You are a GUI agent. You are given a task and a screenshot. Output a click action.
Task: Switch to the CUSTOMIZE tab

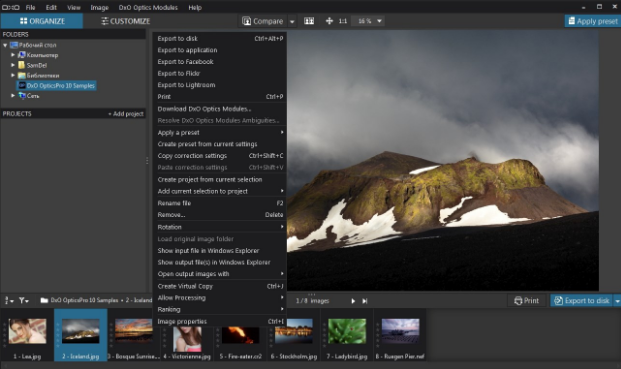click(x=125, y=21)
